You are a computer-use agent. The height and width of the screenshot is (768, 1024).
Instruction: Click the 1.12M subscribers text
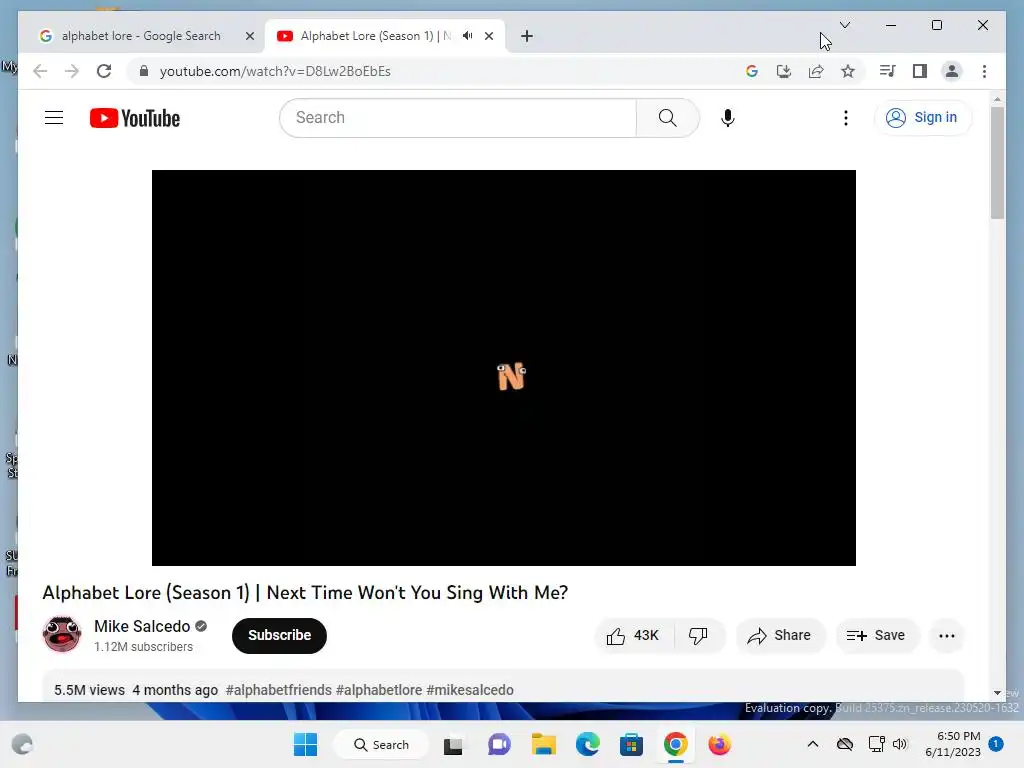[x=144, y=647]
